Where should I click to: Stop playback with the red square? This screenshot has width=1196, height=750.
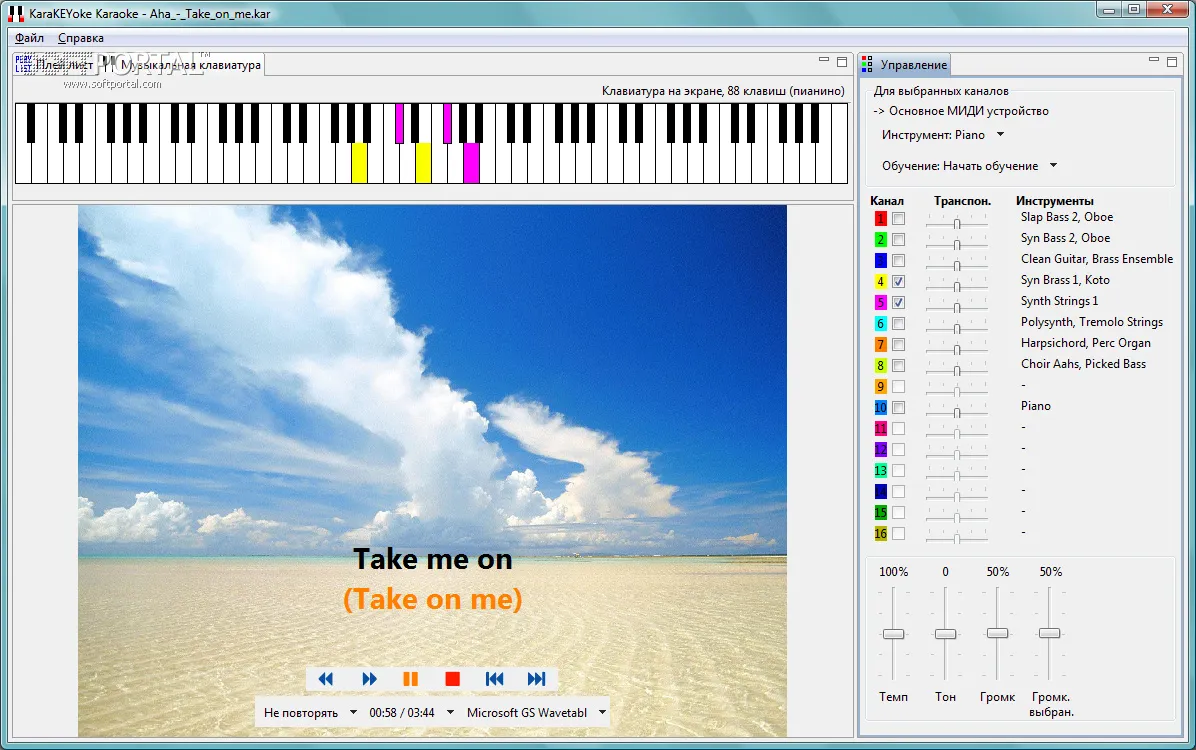[452, 679]
